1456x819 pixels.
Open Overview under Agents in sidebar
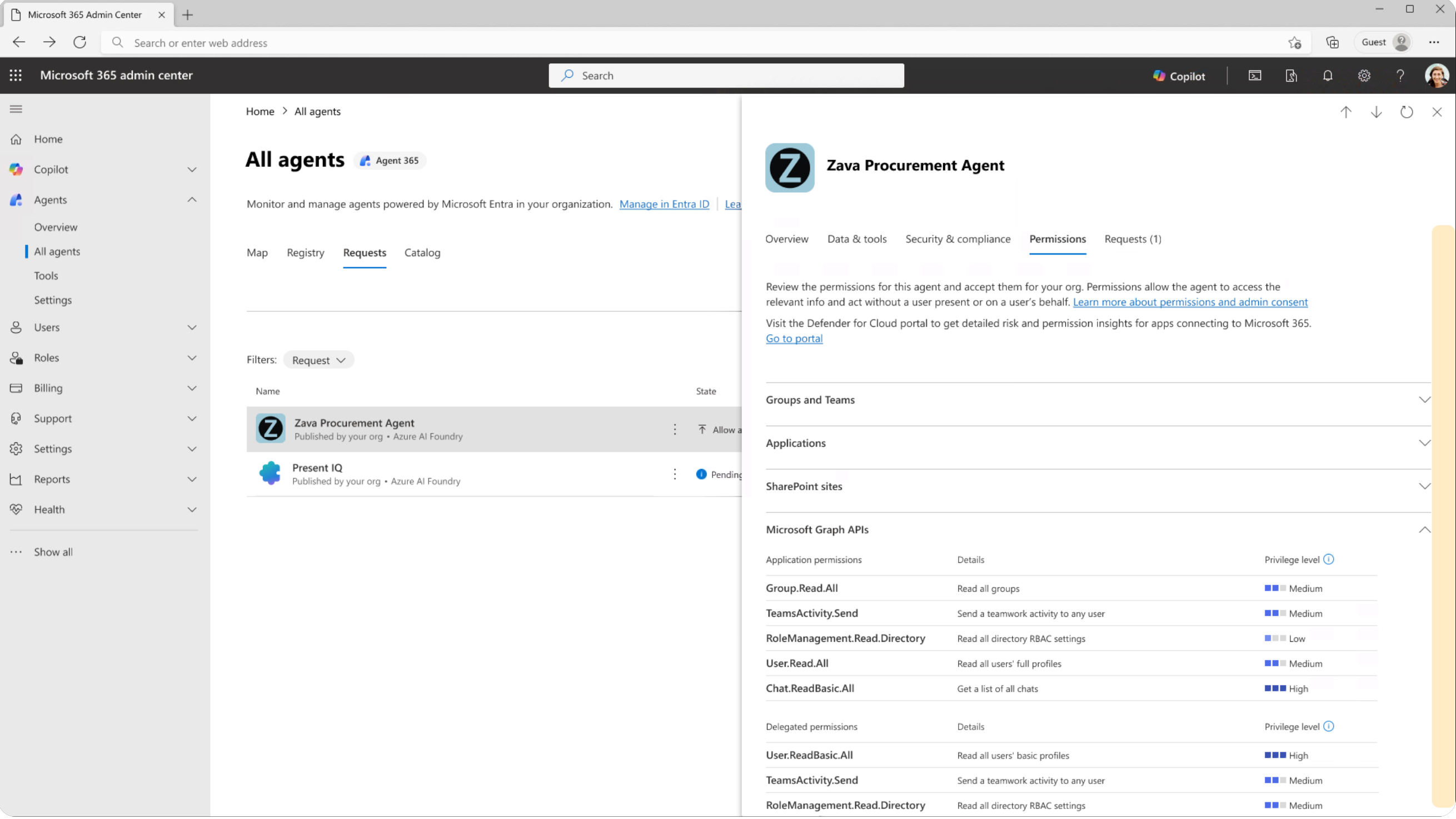(x=56, y=227)
